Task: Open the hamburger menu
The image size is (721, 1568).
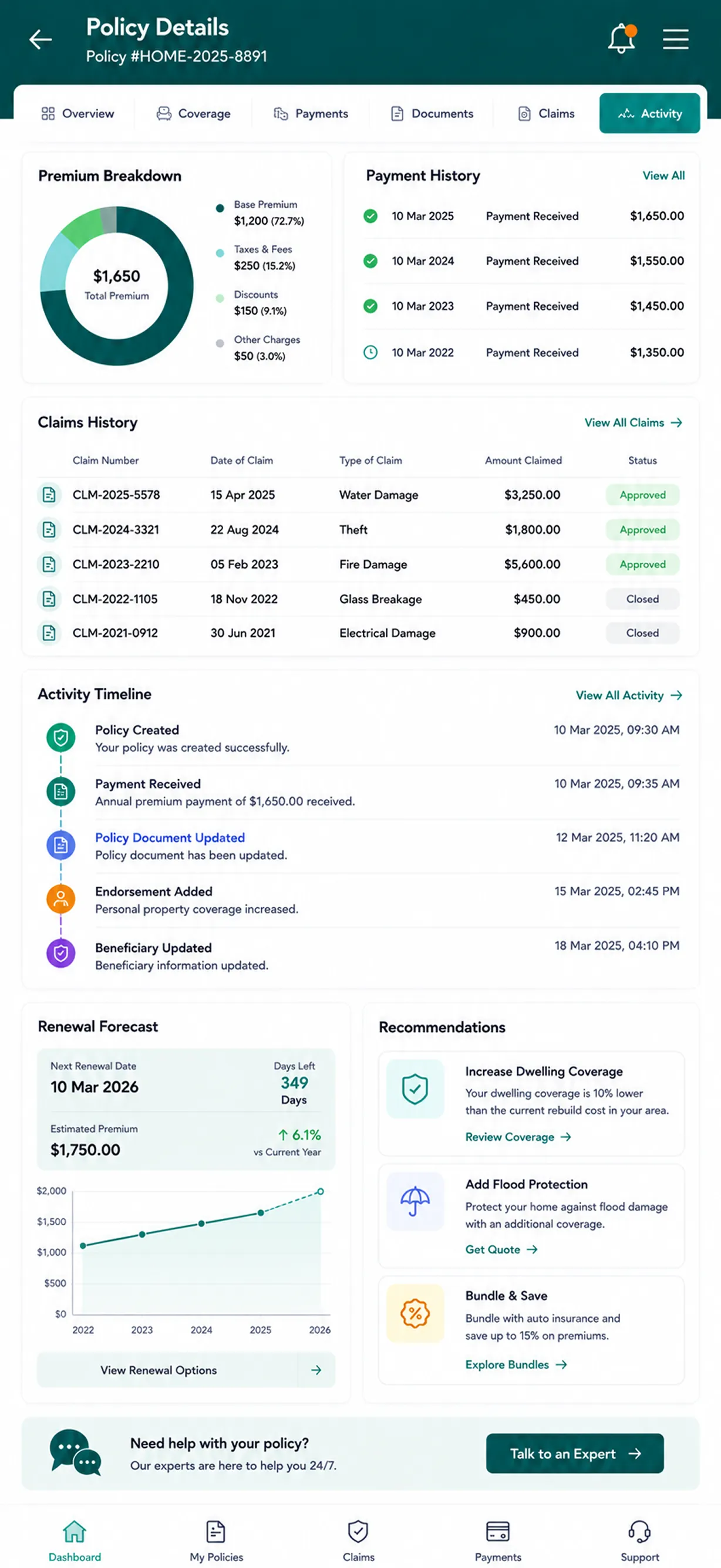Action: click(x=675, y=39)
